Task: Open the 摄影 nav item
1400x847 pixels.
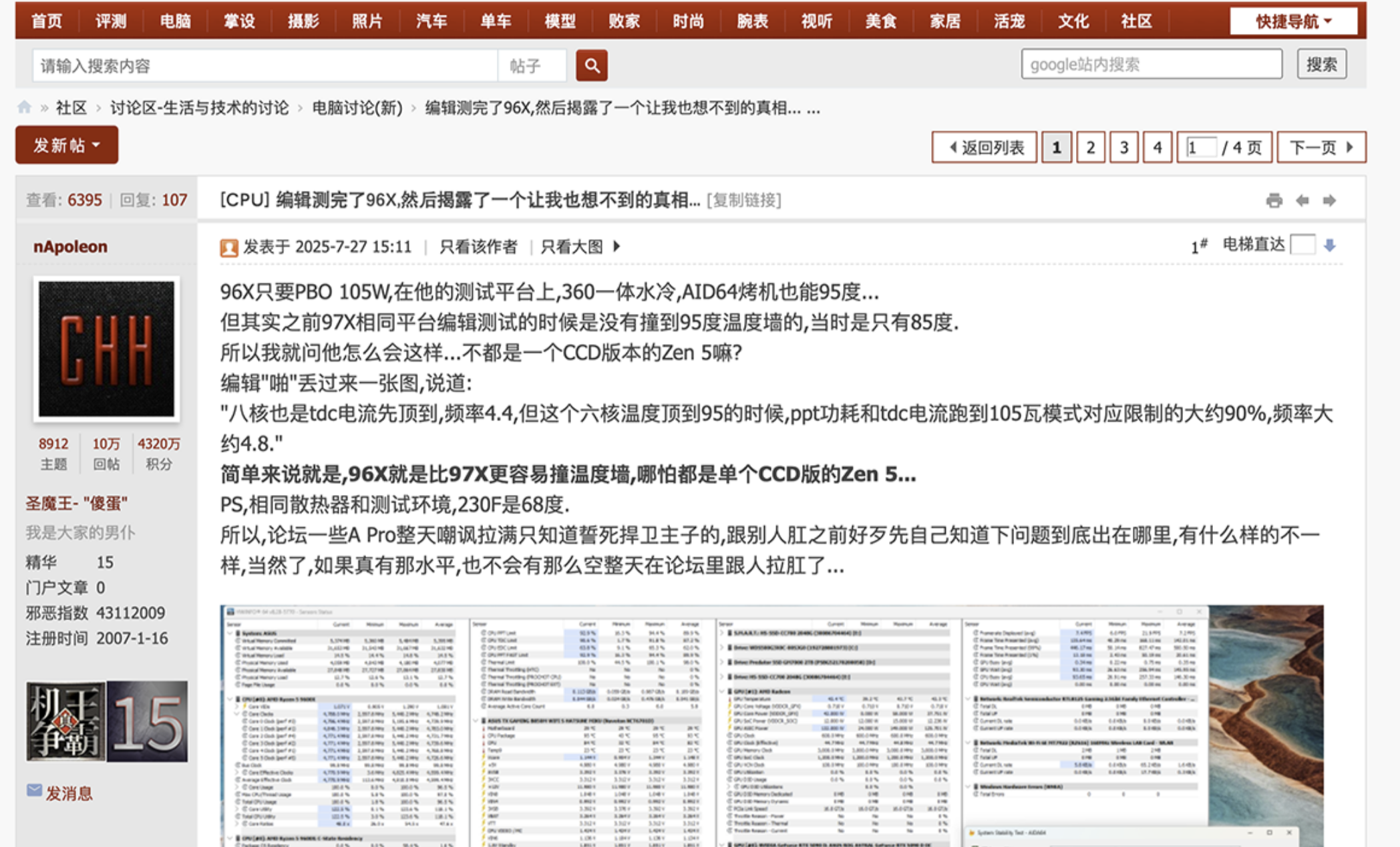Action: pos(303,21)
